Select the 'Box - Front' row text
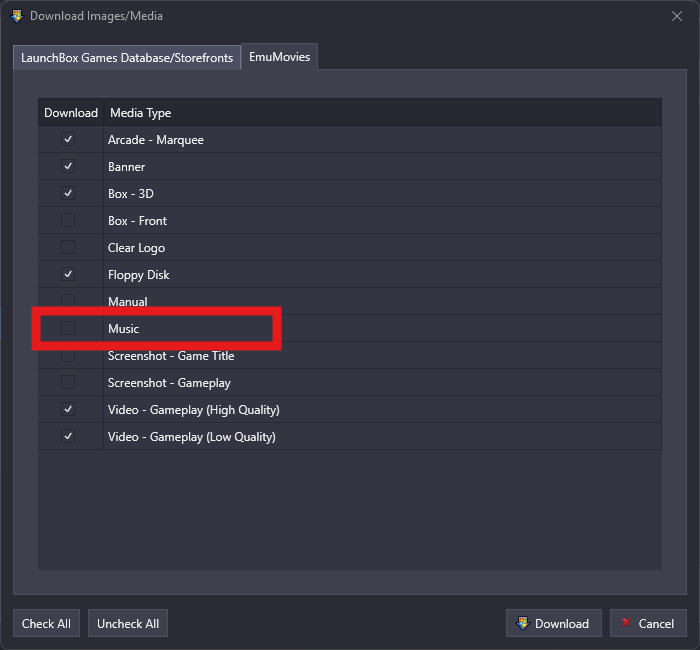This screenshot has width=700, height=650. point(137,221)
